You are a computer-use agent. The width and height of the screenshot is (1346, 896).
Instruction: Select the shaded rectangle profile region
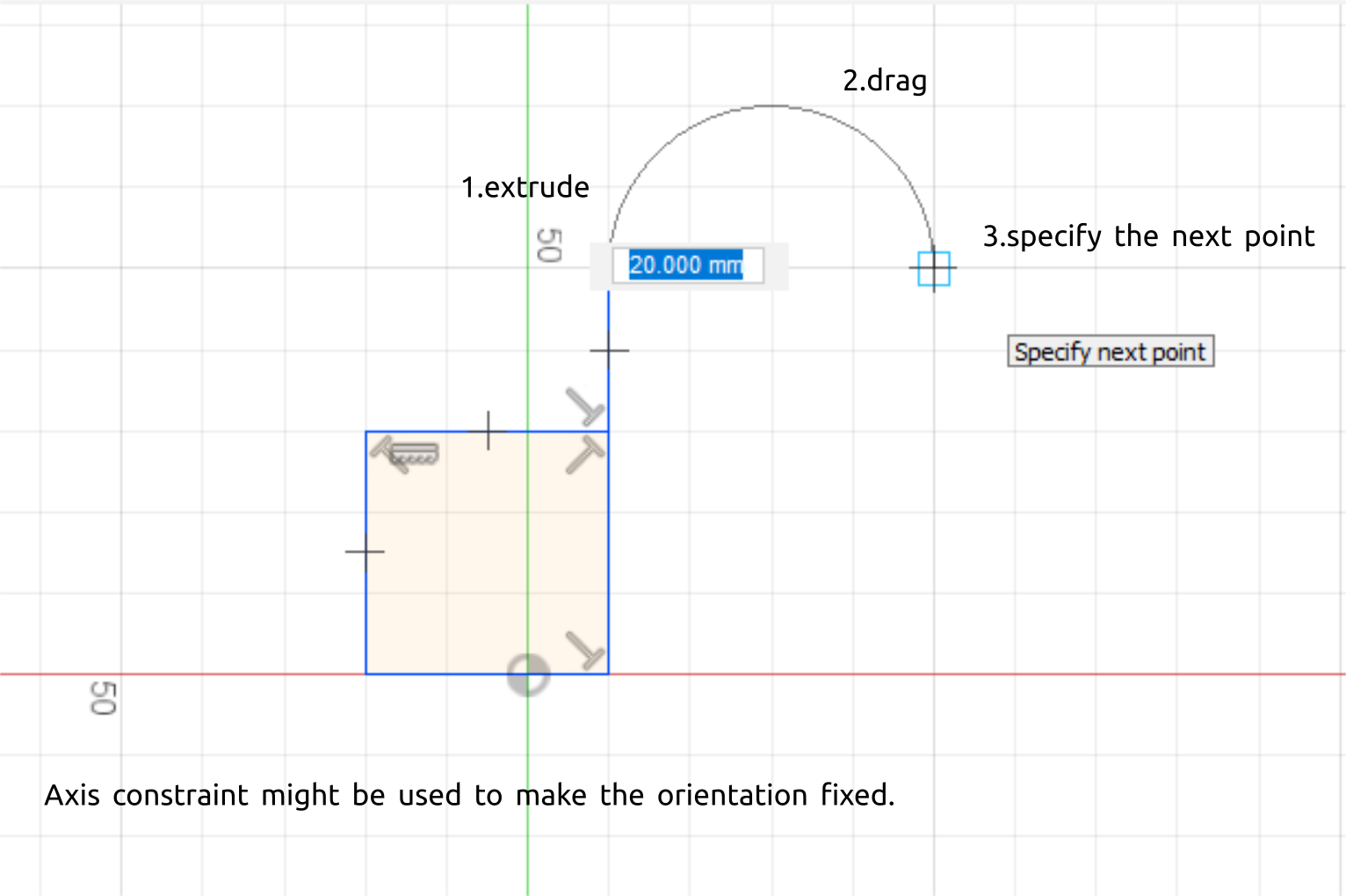coord(488,553)
